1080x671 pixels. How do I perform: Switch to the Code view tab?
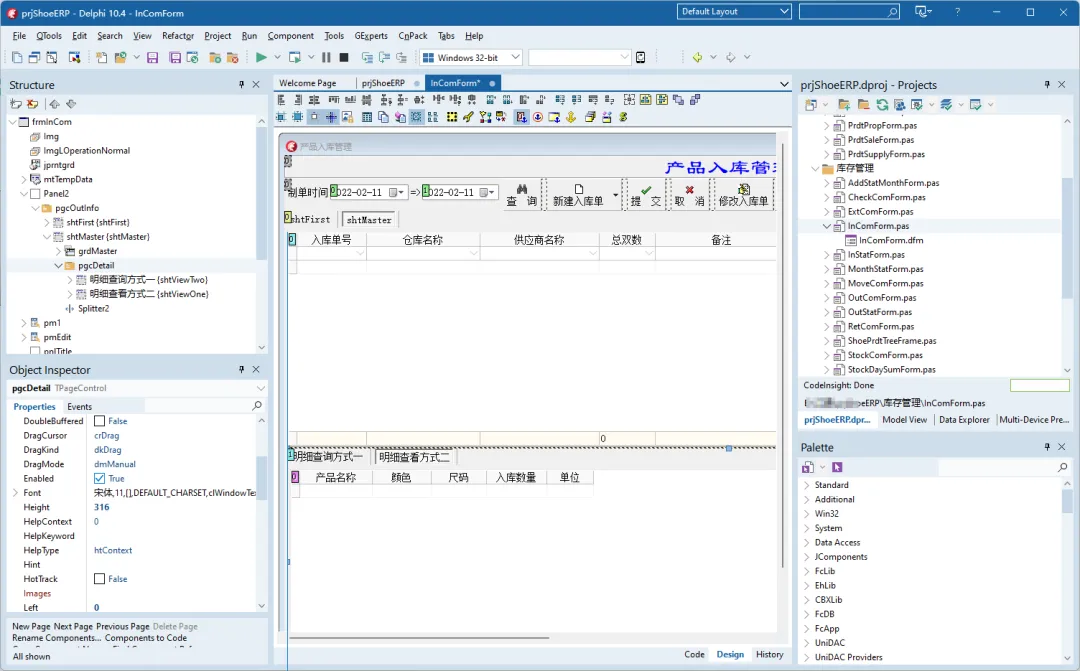click(694, 654)
